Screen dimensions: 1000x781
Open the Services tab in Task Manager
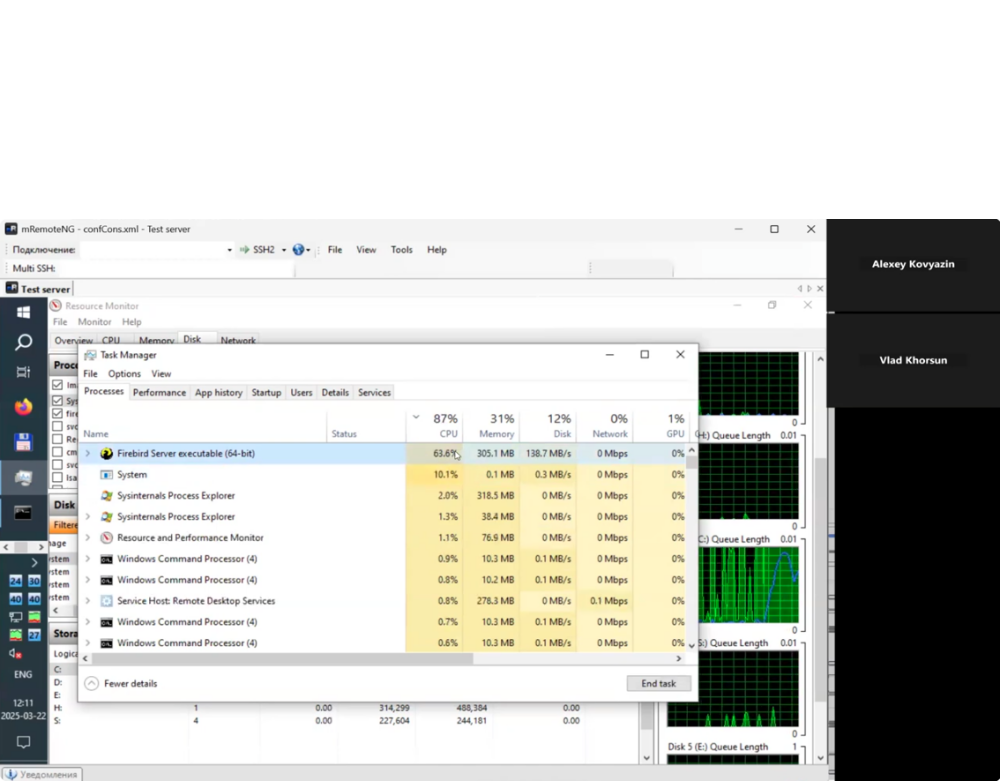point(374,393)
